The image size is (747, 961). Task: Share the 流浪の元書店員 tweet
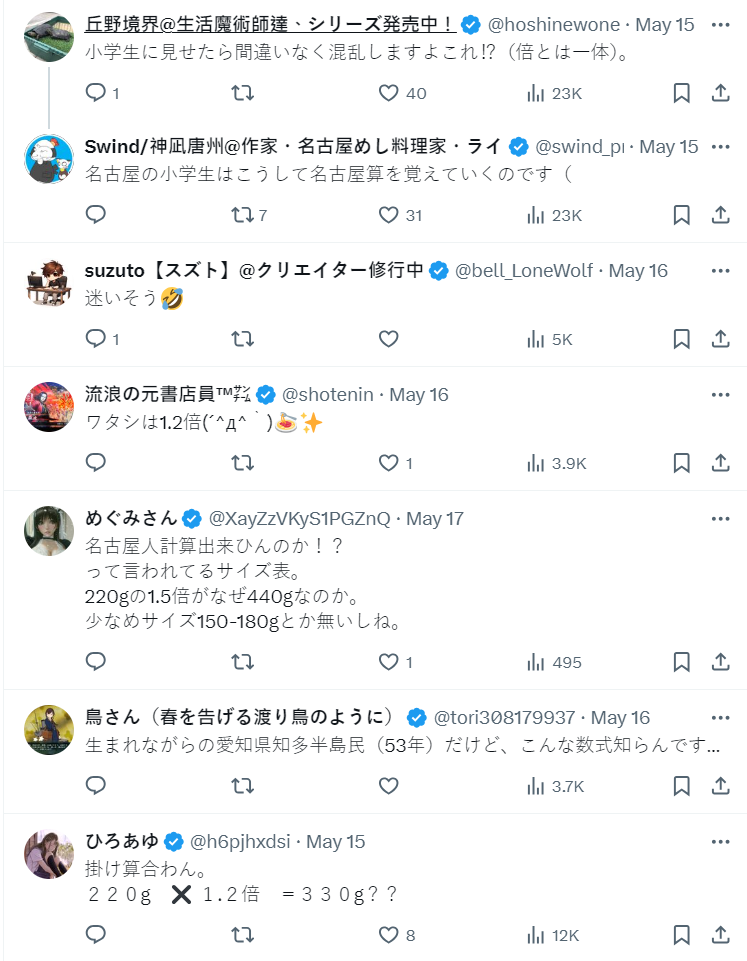pyautogui.click(x=720, y=463)
